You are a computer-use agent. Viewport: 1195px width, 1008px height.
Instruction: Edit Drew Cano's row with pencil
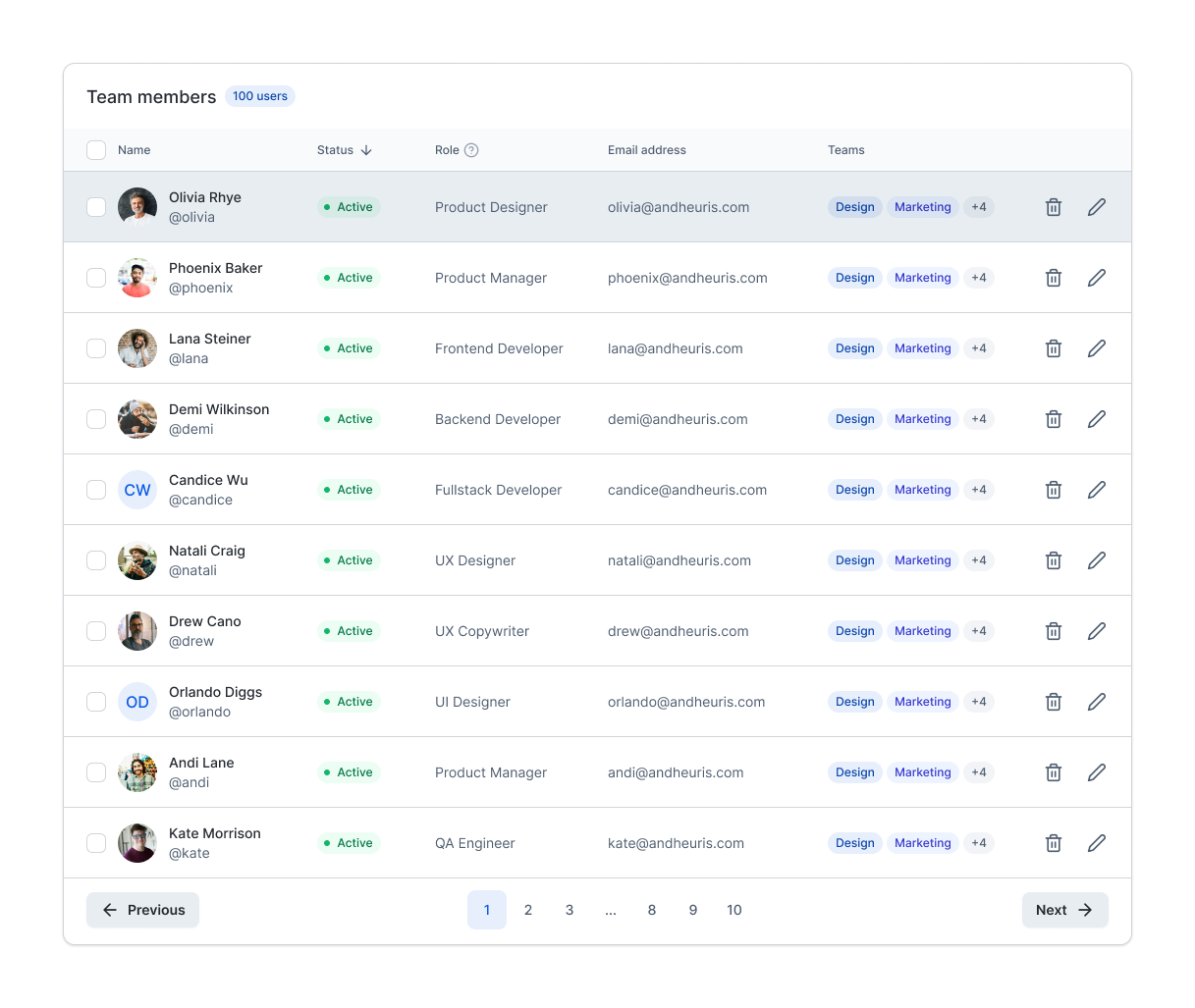1096,631
